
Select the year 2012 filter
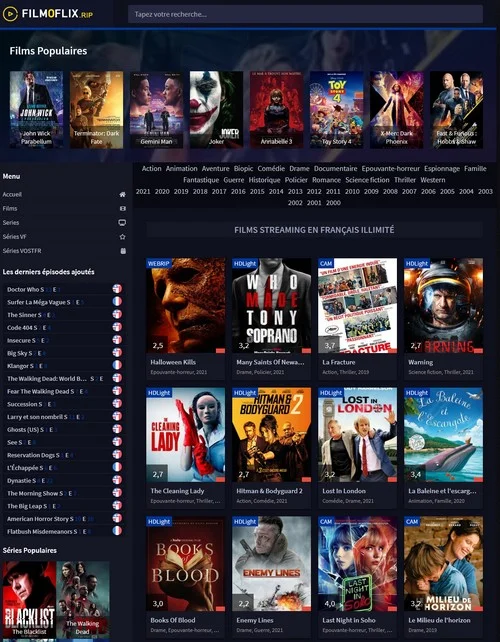[314, 191]
